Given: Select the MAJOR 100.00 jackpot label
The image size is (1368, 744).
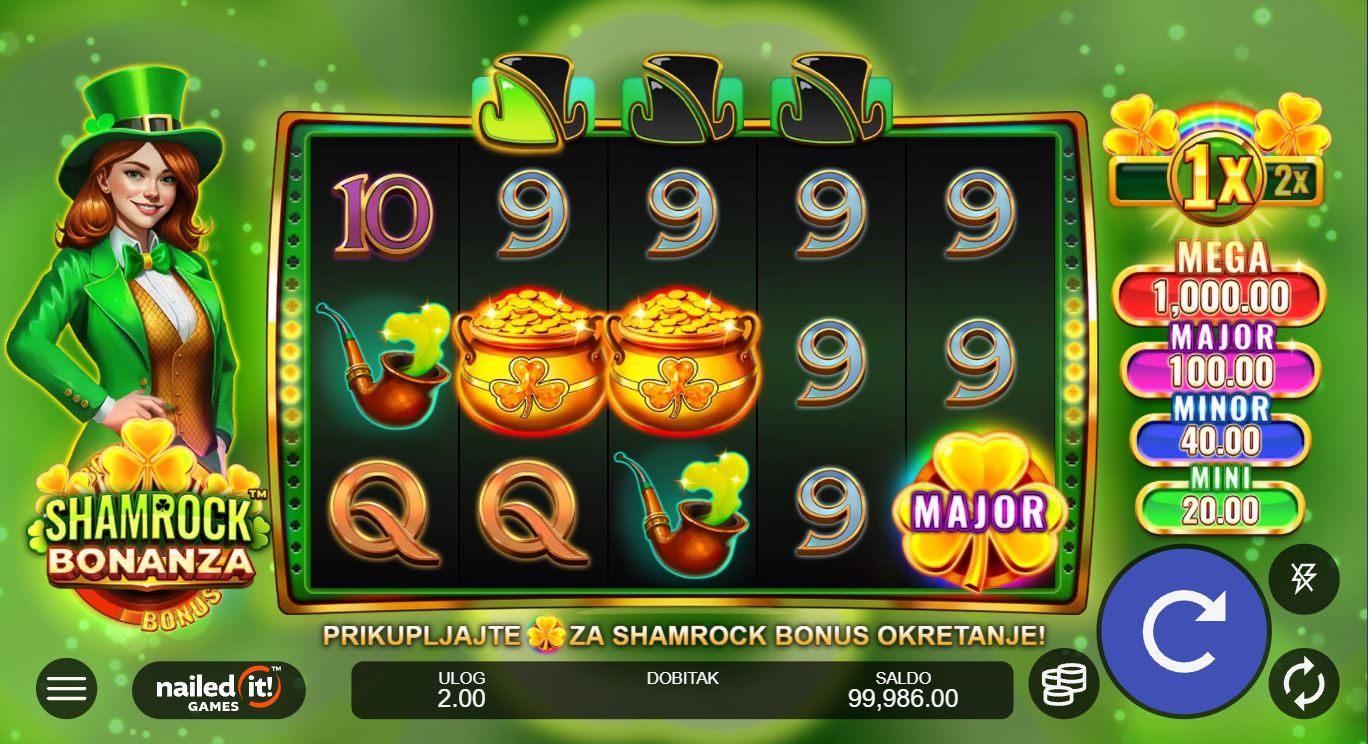Looking at the screenshot, I should (1223, 358).
